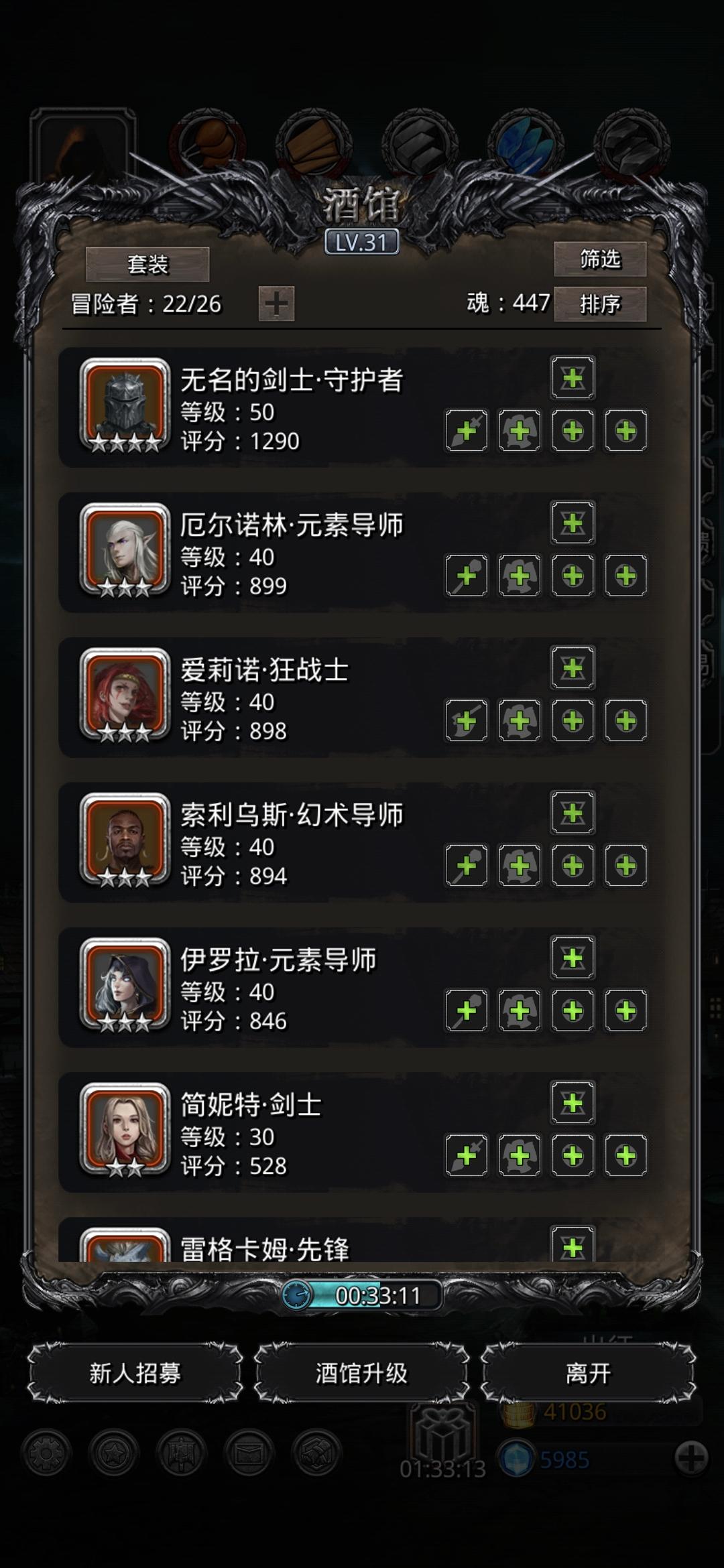
Task: Add third equipment slot for 无名的剑士·守护者
Action: coord(572,430)
